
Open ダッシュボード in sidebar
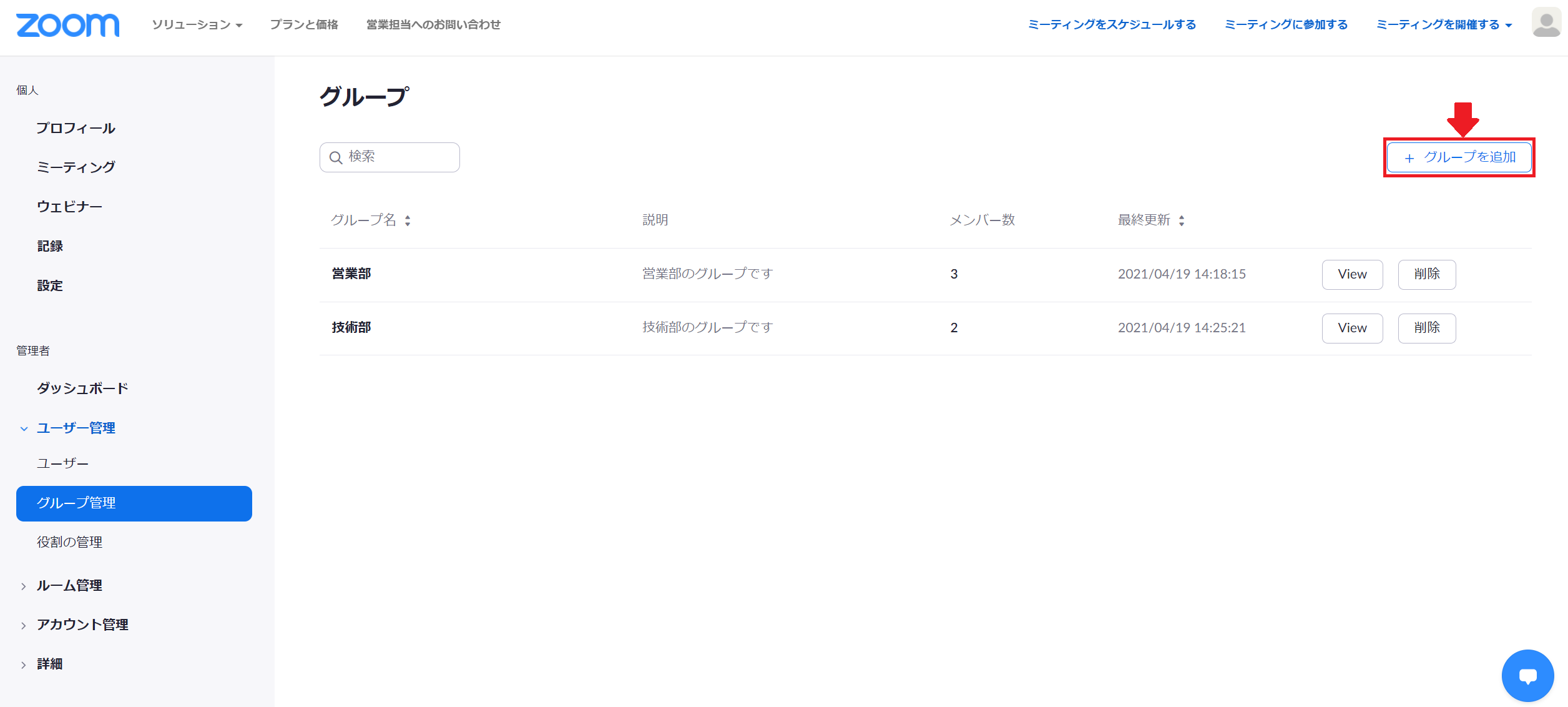point(82,388)
